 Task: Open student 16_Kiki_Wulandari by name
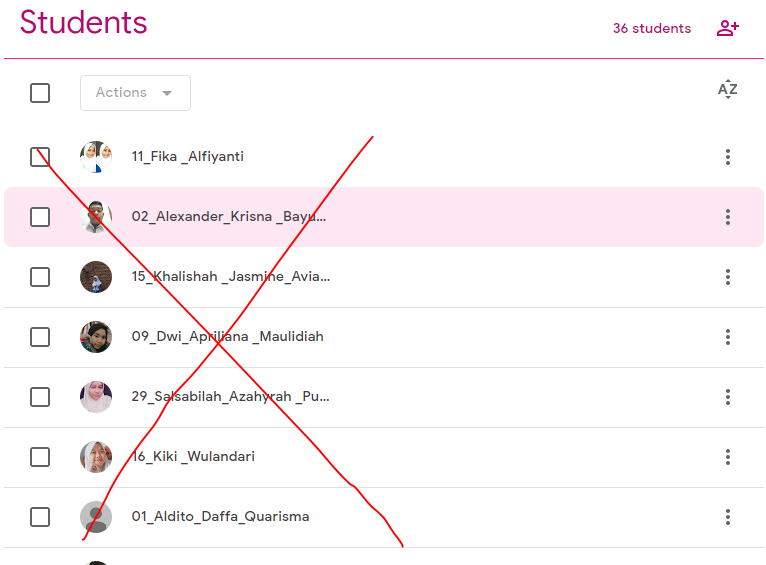pos(193,457)
